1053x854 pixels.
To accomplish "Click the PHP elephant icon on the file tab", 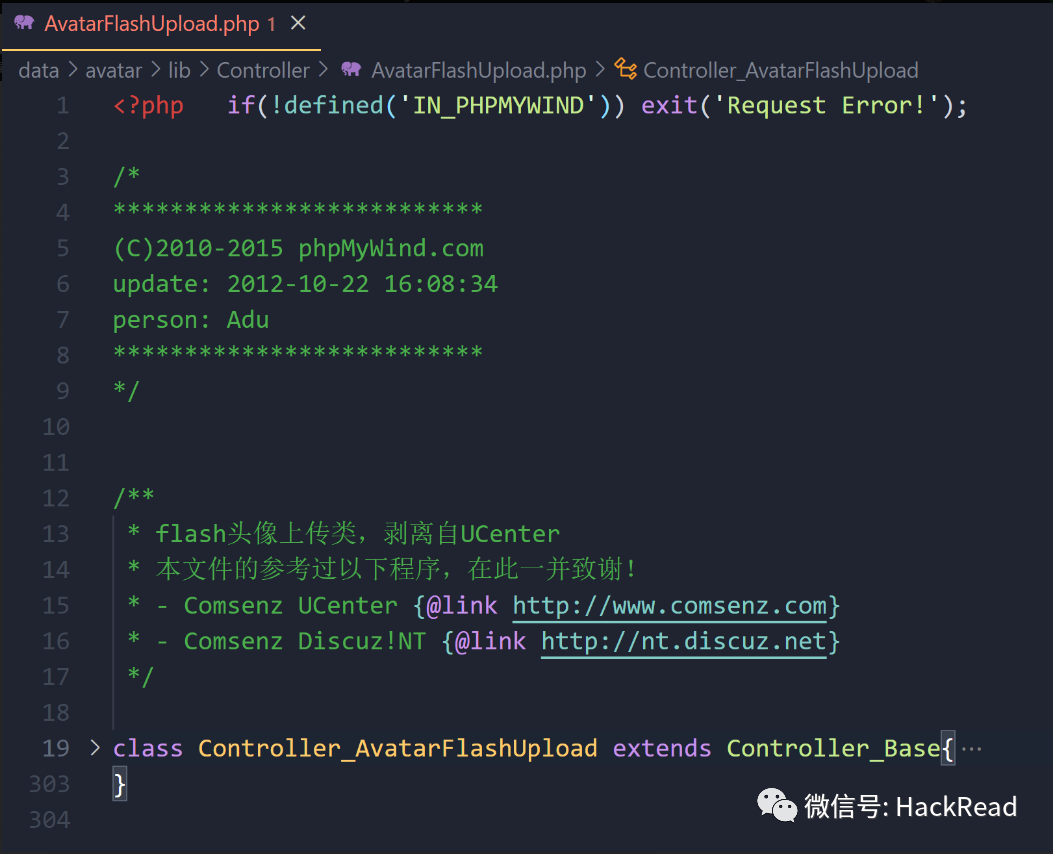I will 24,23.
